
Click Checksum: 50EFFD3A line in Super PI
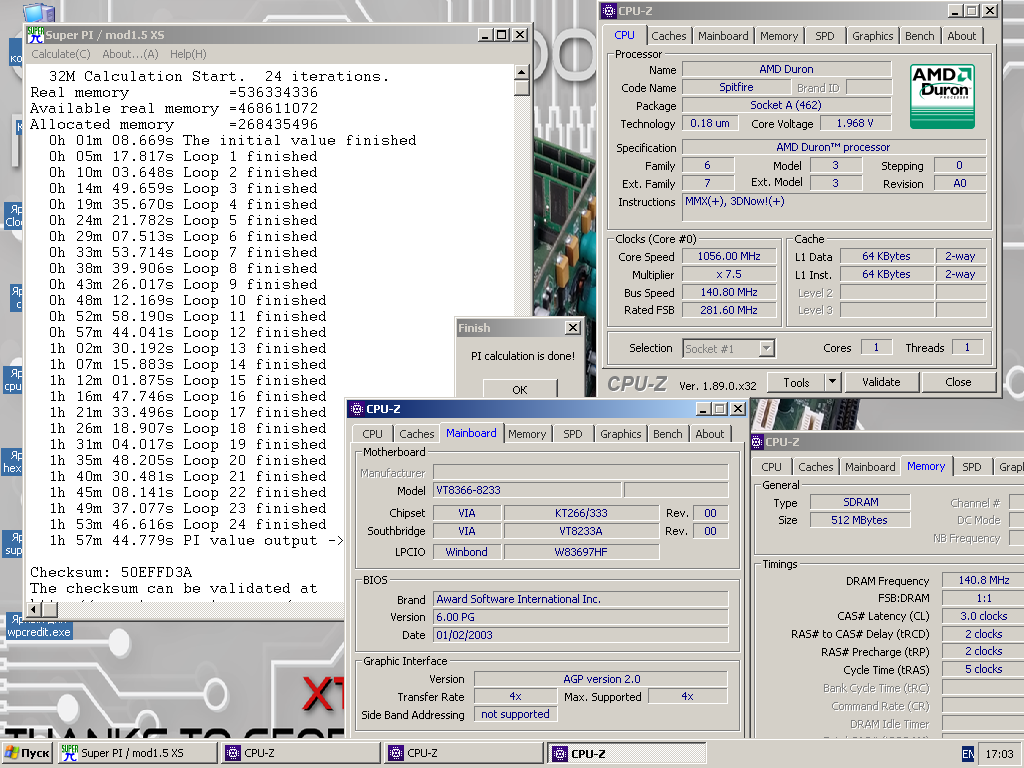pos(111,573)
